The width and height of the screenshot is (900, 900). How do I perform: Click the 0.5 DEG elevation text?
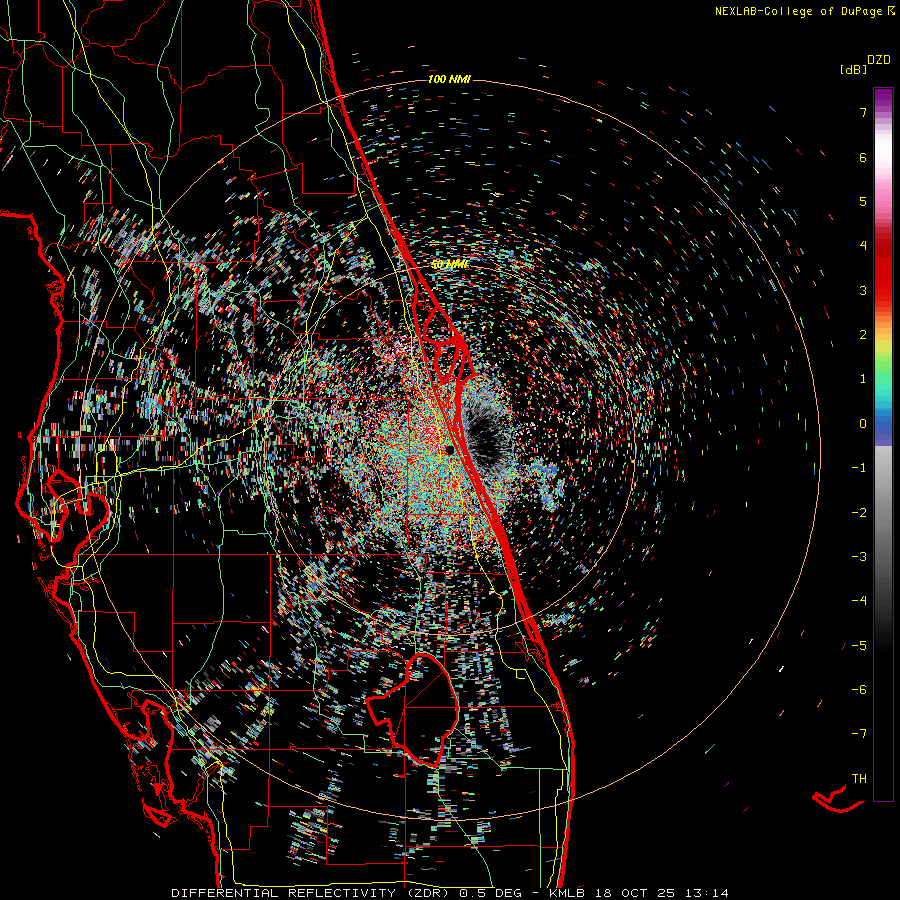491,893
